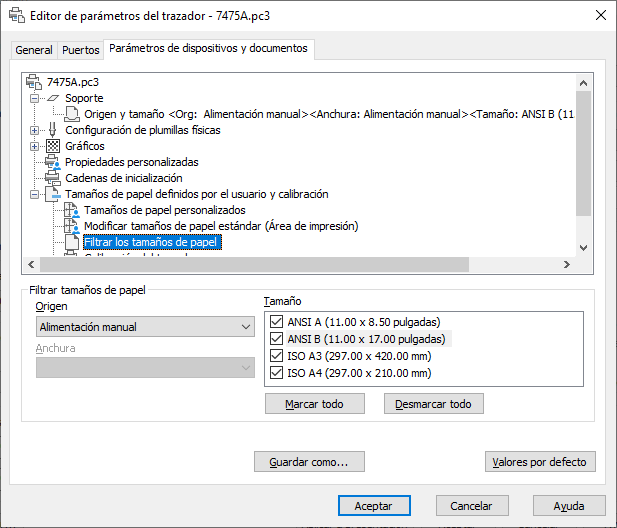Screen dimensions: 617x528
Task: Select Tamaños de papel personalizados tree item
Action: pos(164,210)
